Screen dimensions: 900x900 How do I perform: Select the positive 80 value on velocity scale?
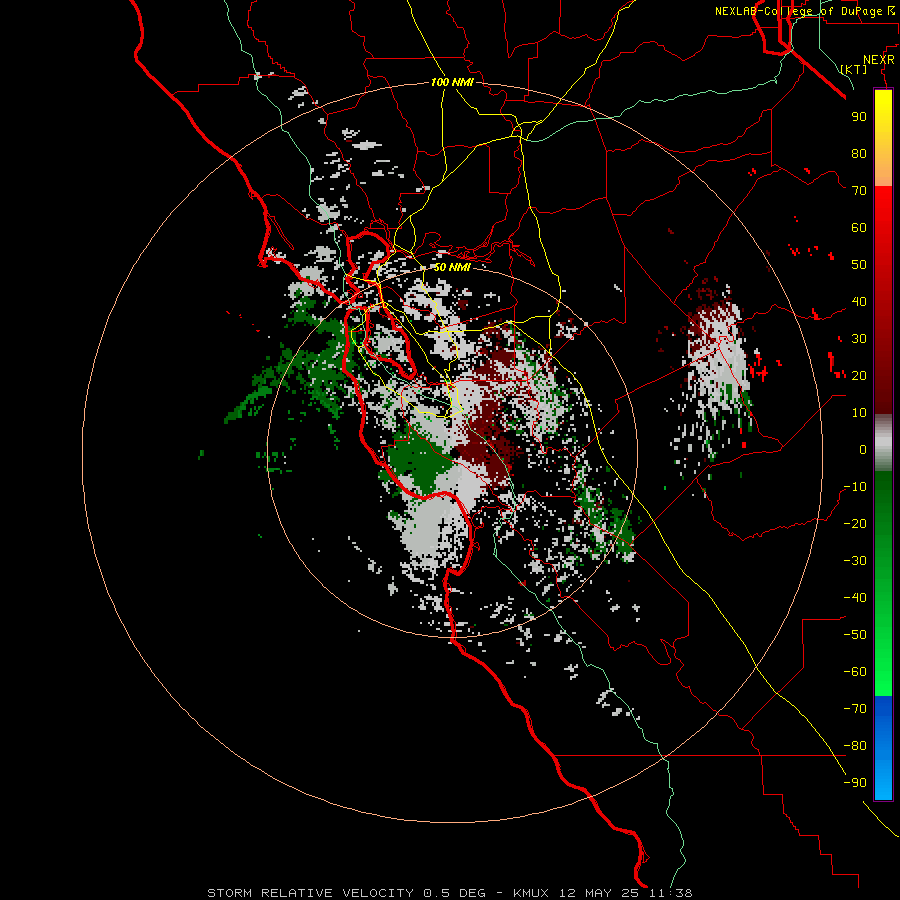(x=859, y=153)
